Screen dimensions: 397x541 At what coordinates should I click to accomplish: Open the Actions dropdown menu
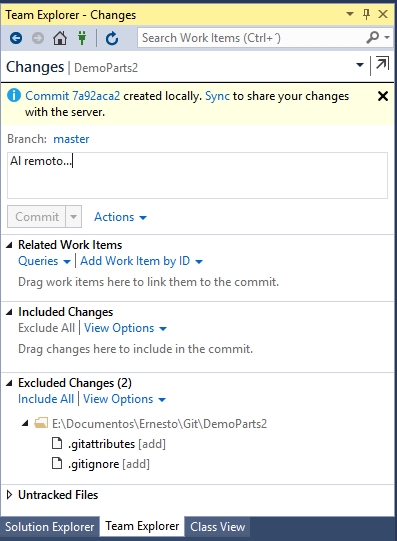[x=120, y=217]
